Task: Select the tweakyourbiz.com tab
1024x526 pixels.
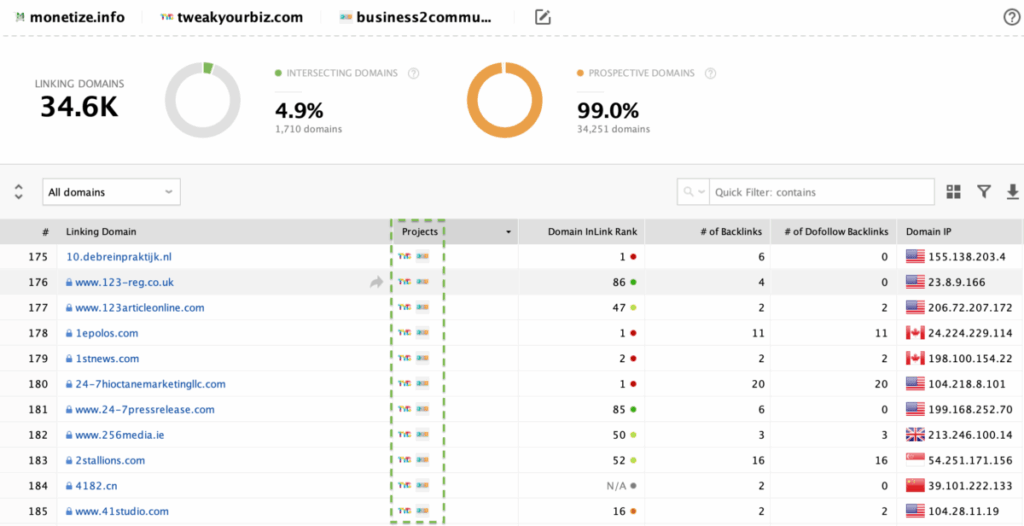Action: coord(232,17)
